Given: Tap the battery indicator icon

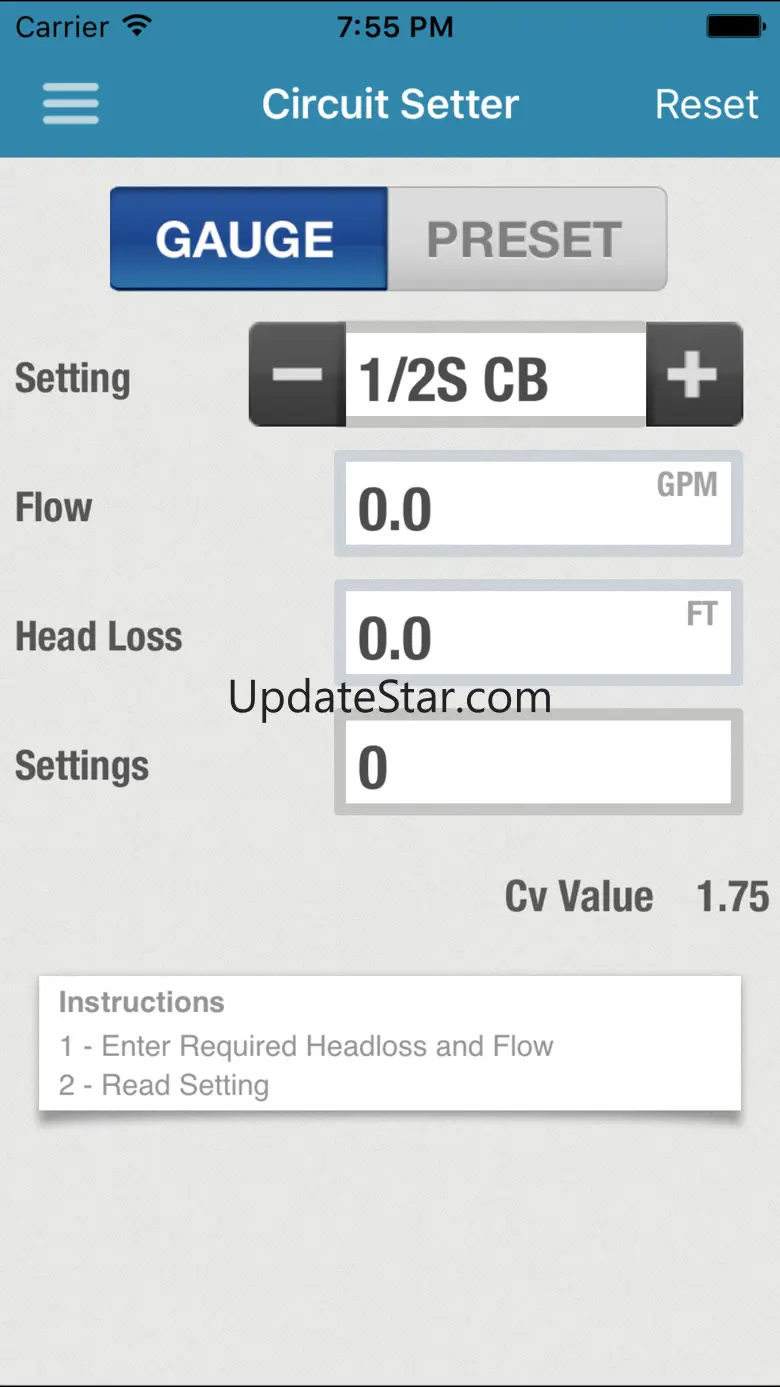Looking at the screenshot, I should [736, 26].
